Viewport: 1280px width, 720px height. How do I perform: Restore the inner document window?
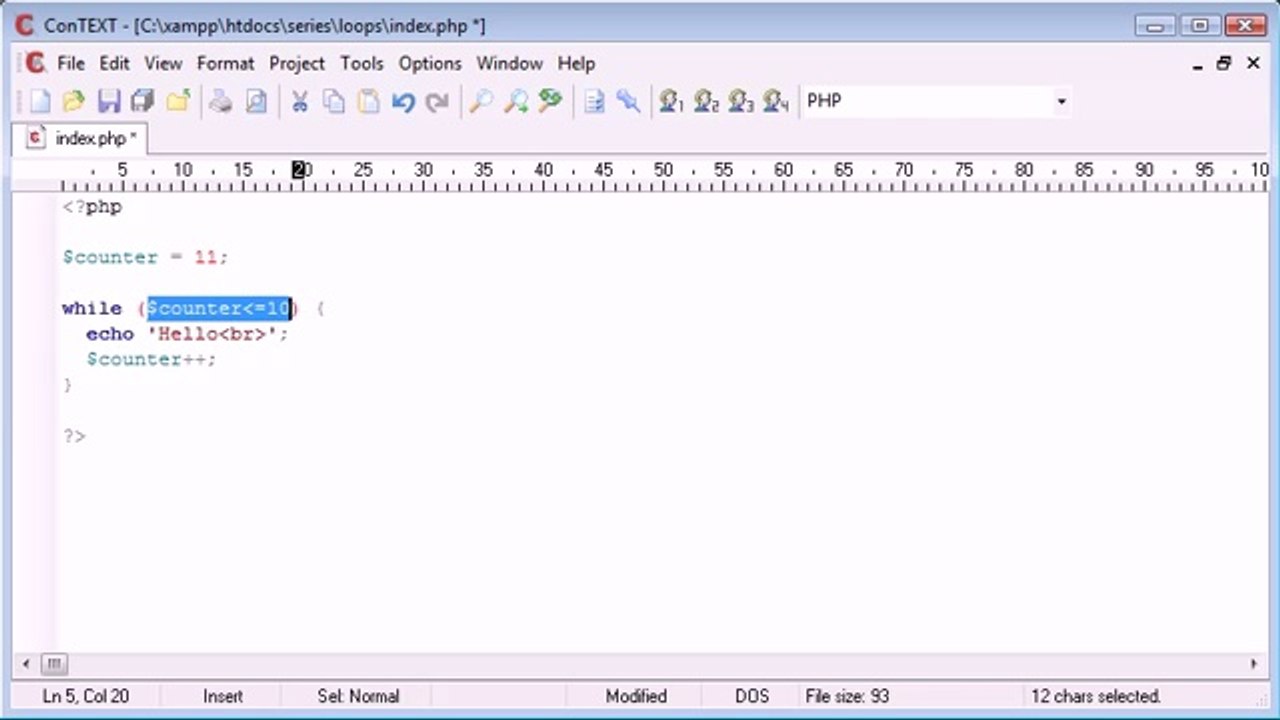coord(1224,64)
